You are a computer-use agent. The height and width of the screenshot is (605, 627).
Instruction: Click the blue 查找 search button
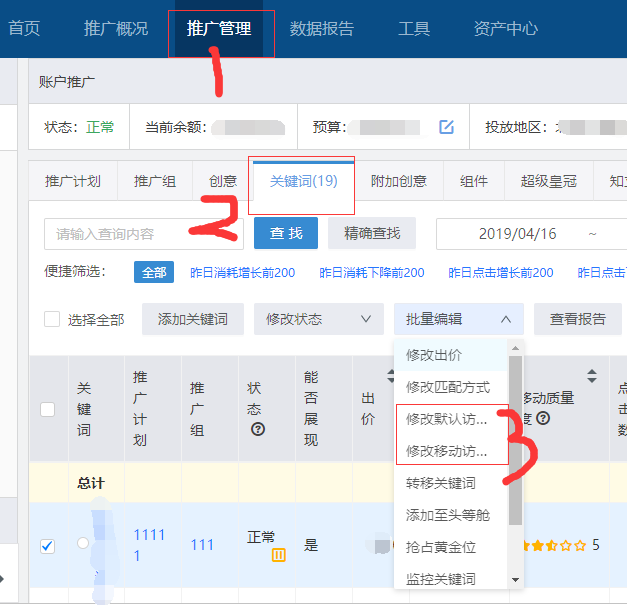click(285, 233)
